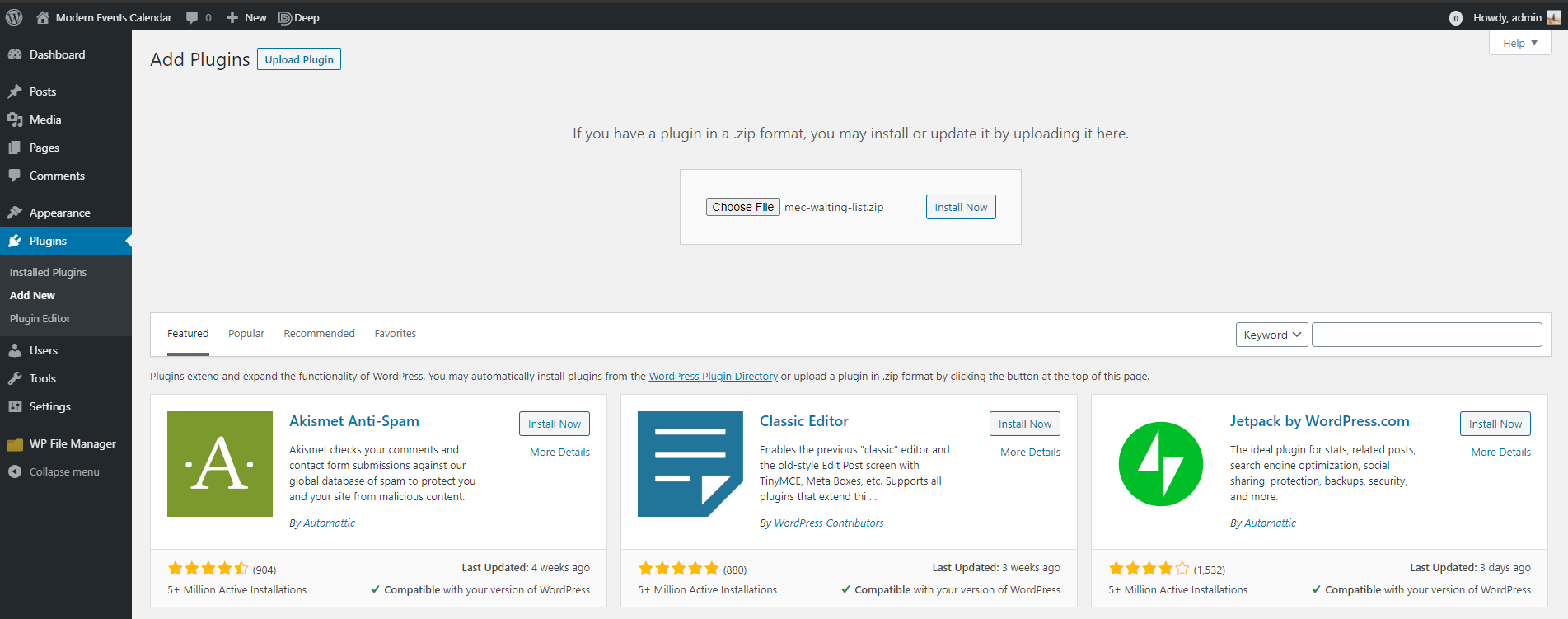Click the Media icon in the sidebar

click(15, 120)
